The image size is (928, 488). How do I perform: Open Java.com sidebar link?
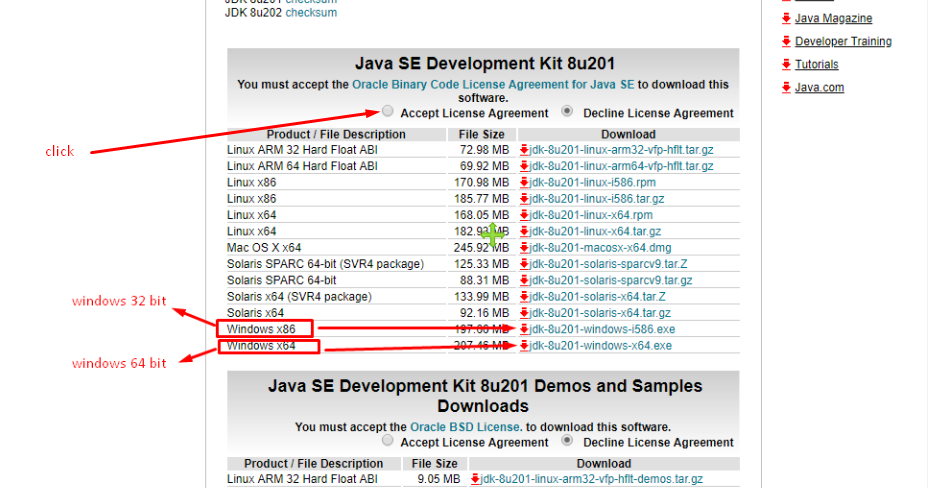820,88
